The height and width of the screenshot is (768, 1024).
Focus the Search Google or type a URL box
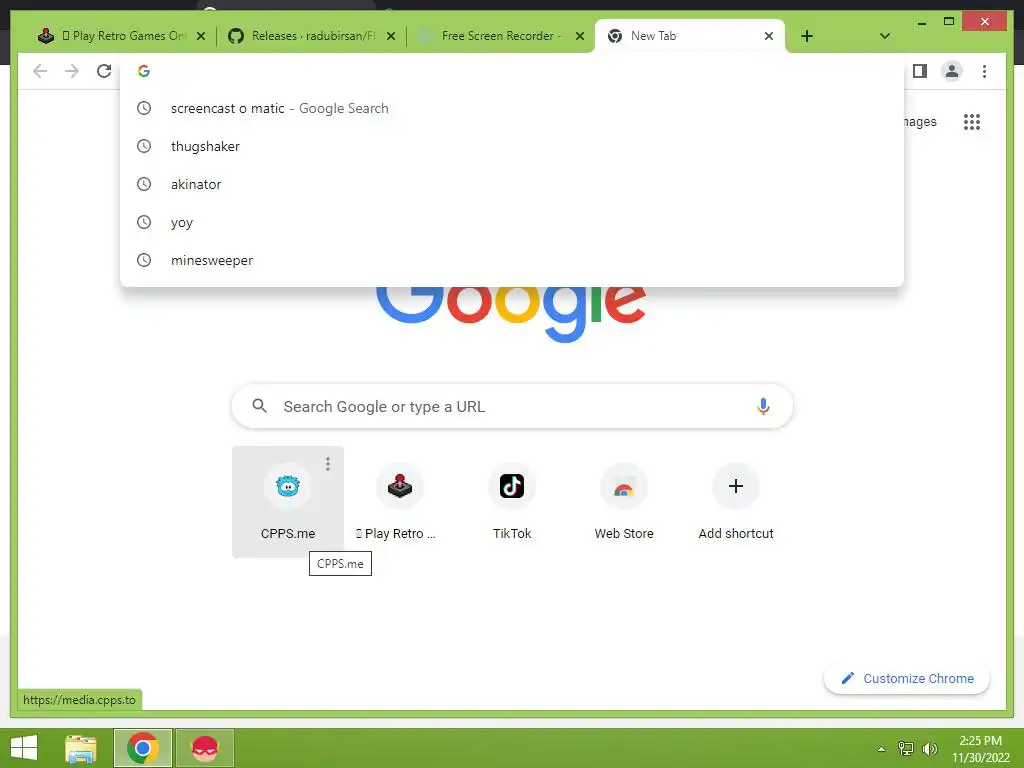pyautogui.click(x=512, y=406)
